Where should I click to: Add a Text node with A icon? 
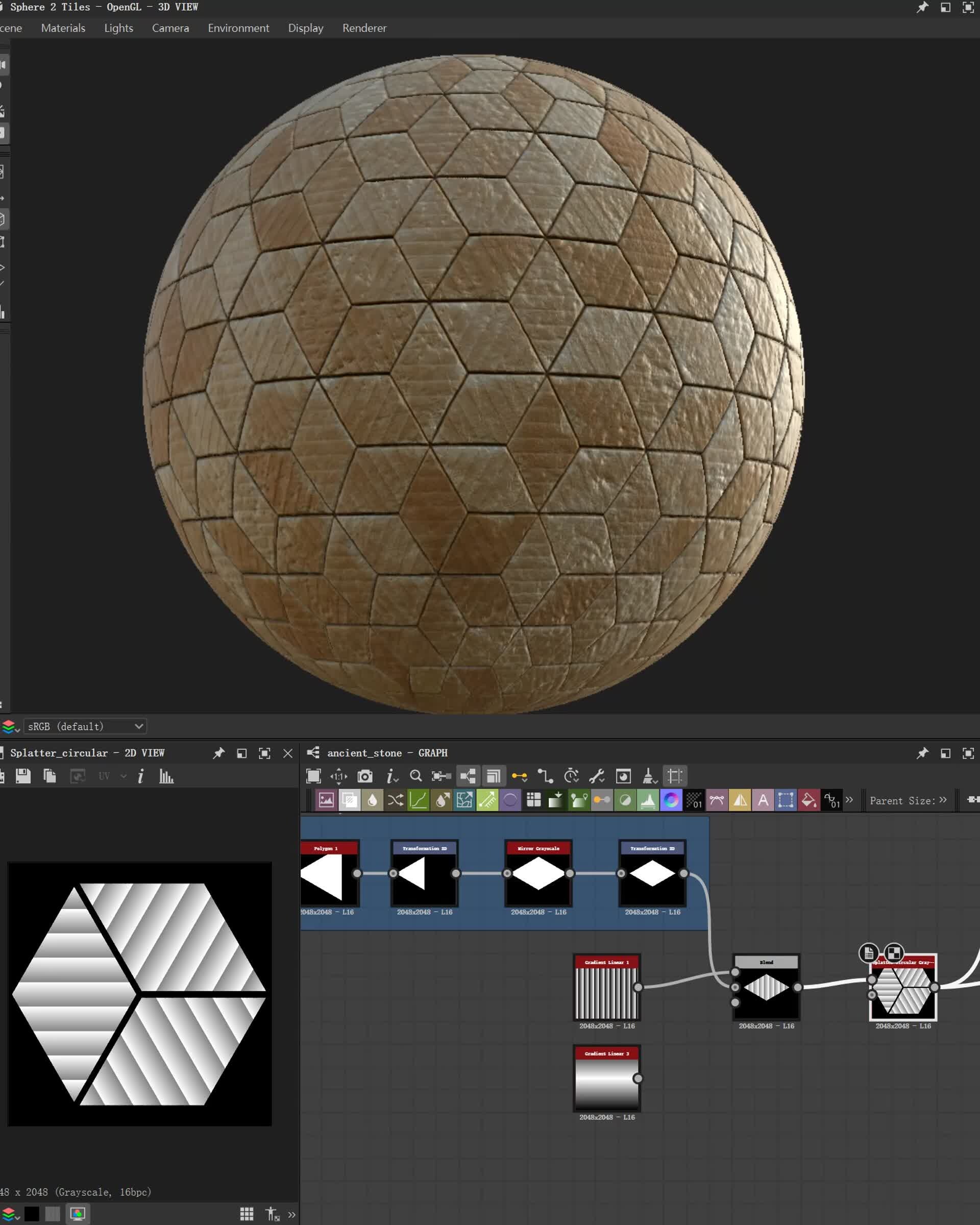[763, 800]
